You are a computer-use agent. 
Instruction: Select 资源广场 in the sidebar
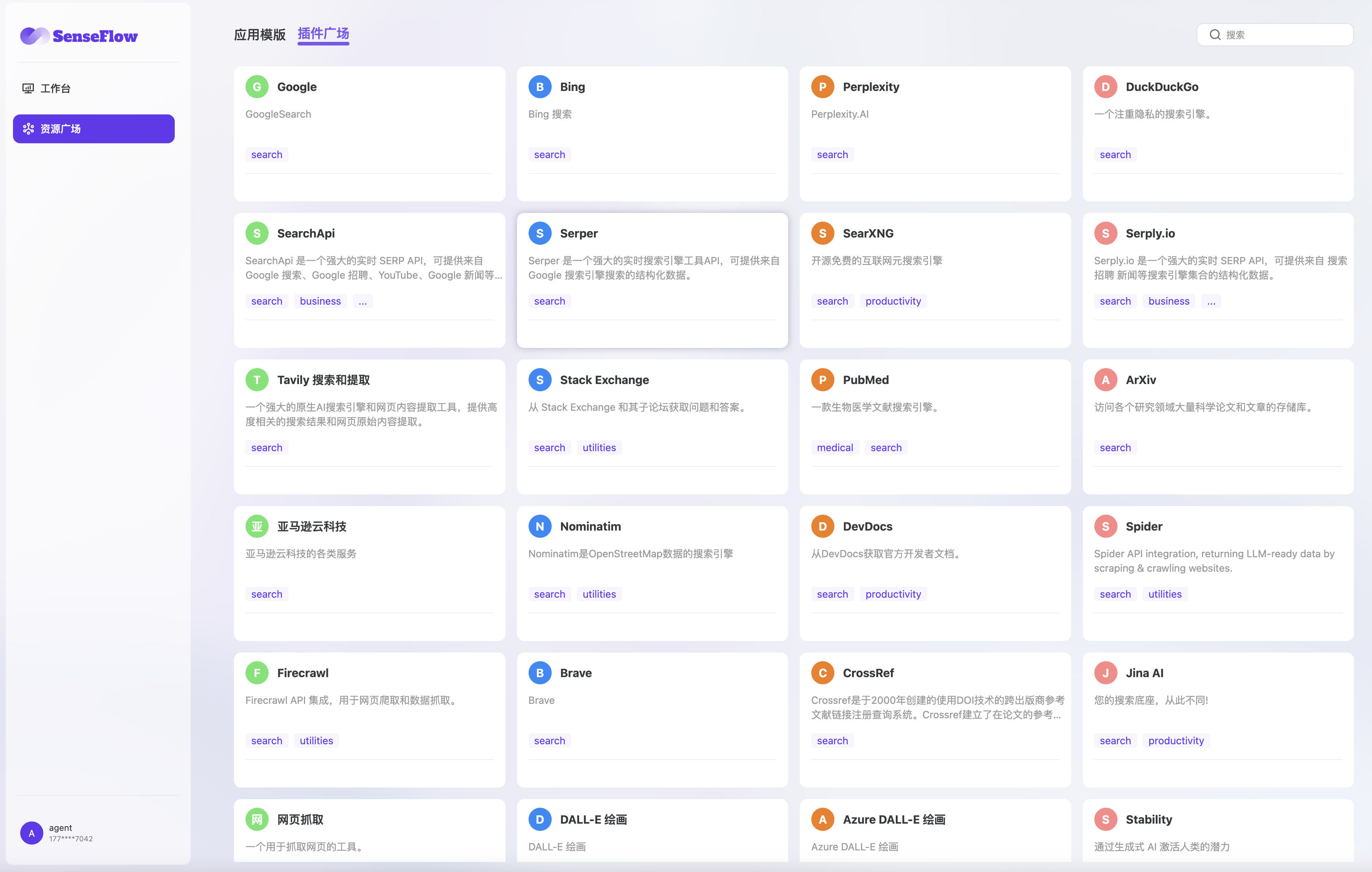pyautogui.click(x=94, y=129)
